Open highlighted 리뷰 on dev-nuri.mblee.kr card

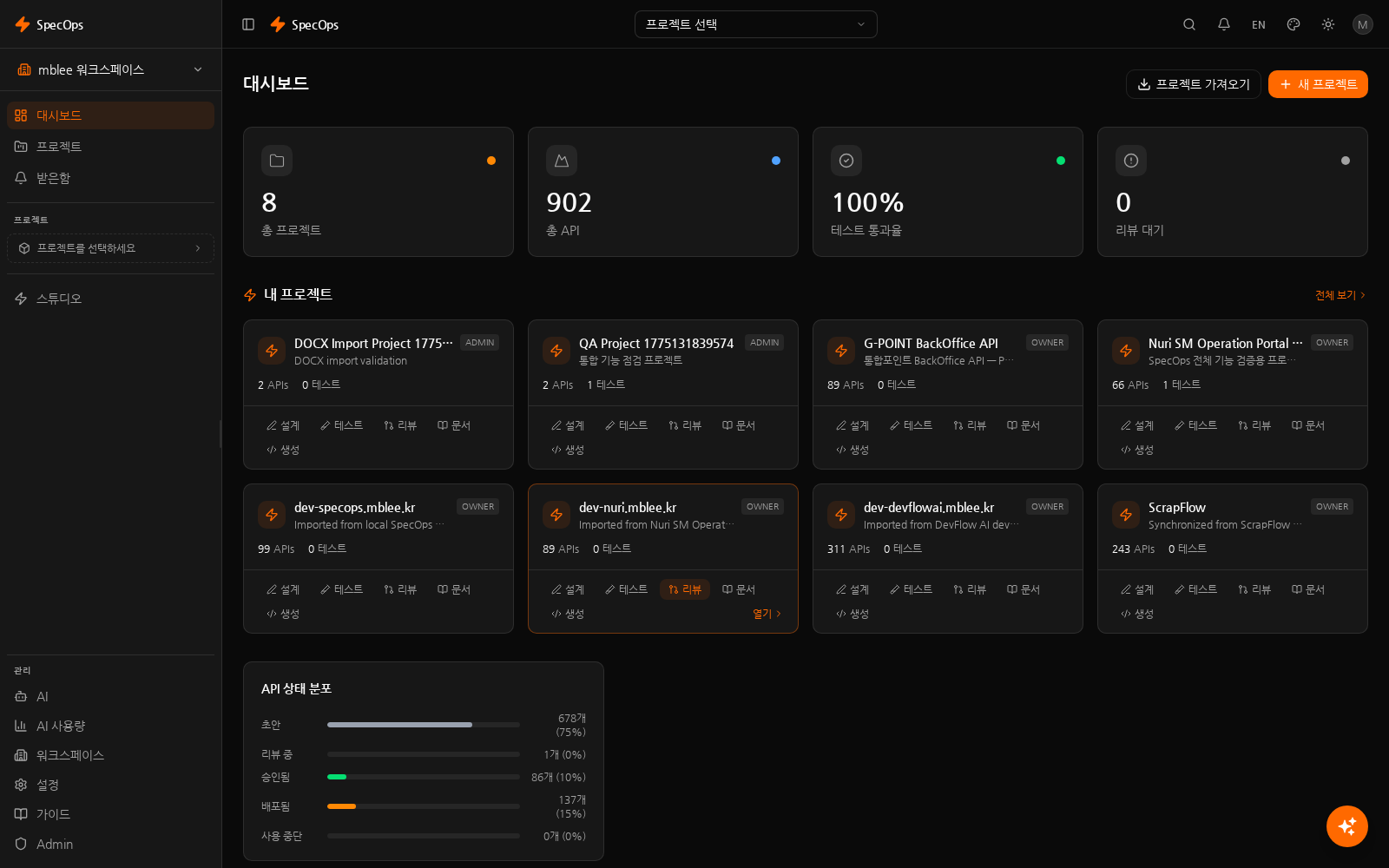[685, 589]
